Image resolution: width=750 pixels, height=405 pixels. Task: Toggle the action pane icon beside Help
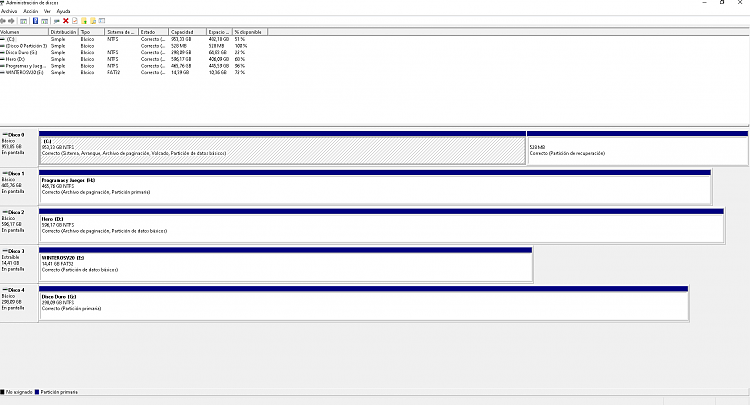click(x=44, y=21)
